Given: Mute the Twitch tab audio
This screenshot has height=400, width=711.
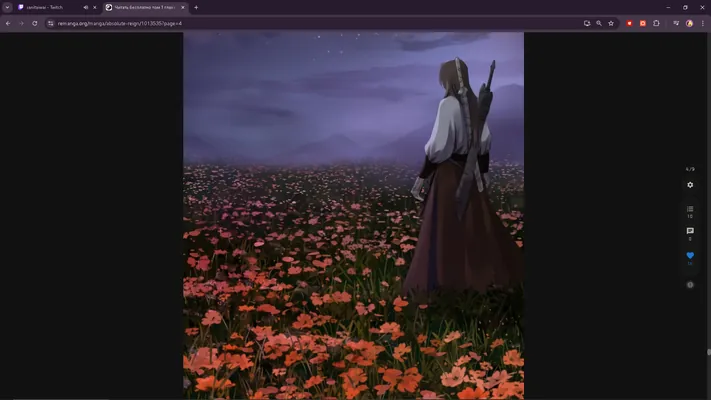Looking at the screenshot, I should pyautogui.click(x=85, y=7).
